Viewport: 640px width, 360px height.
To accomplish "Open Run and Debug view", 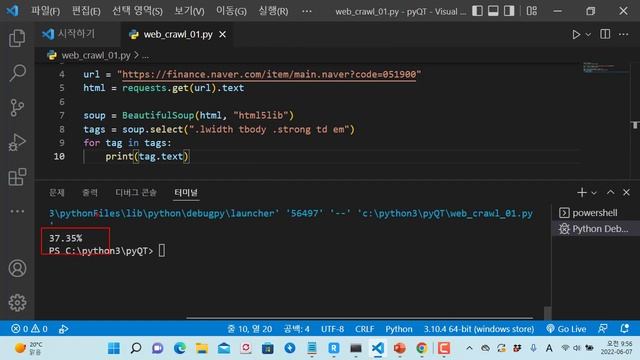I will click(17, 142).
